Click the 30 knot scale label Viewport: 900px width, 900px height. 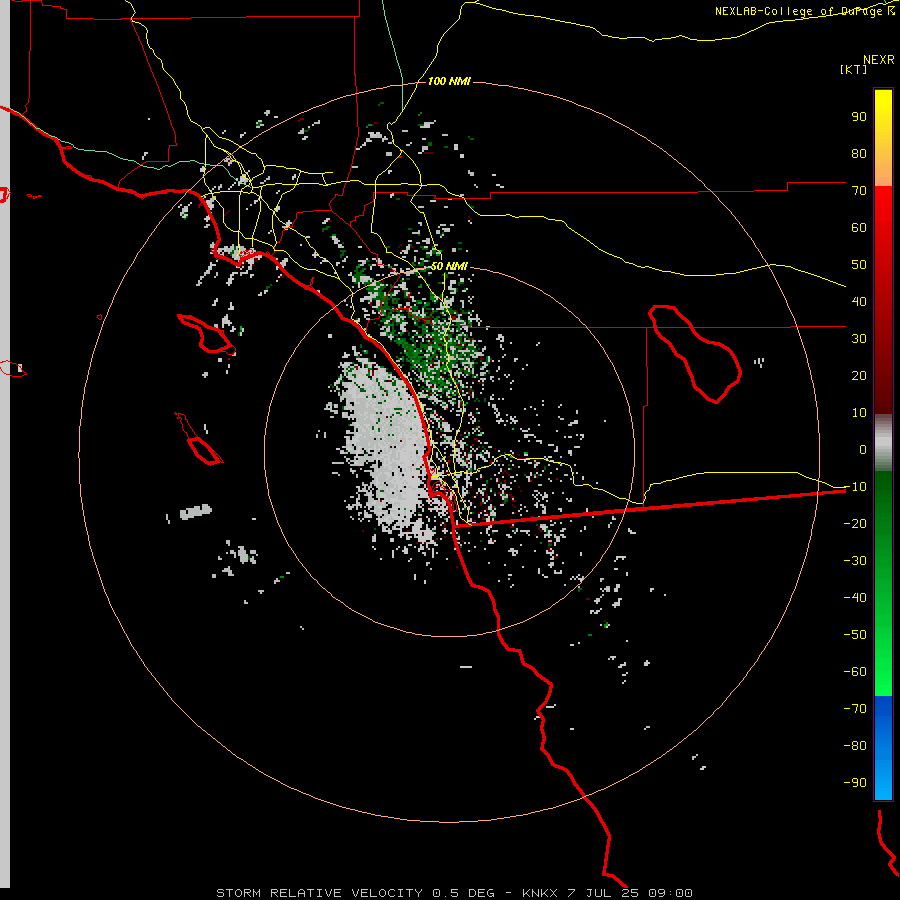tap(859, 339)
